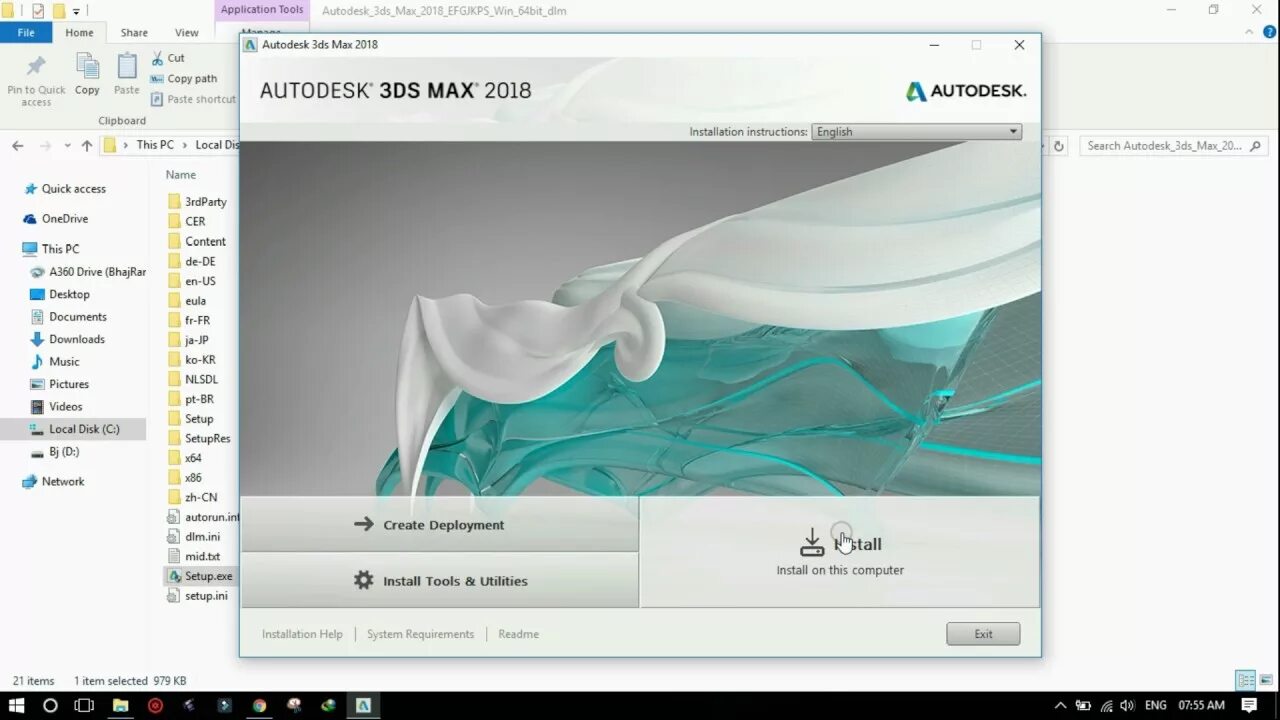Switch to the View ribbon tab
Viewport: 1280px width, 720px height.
pos(187,32)
